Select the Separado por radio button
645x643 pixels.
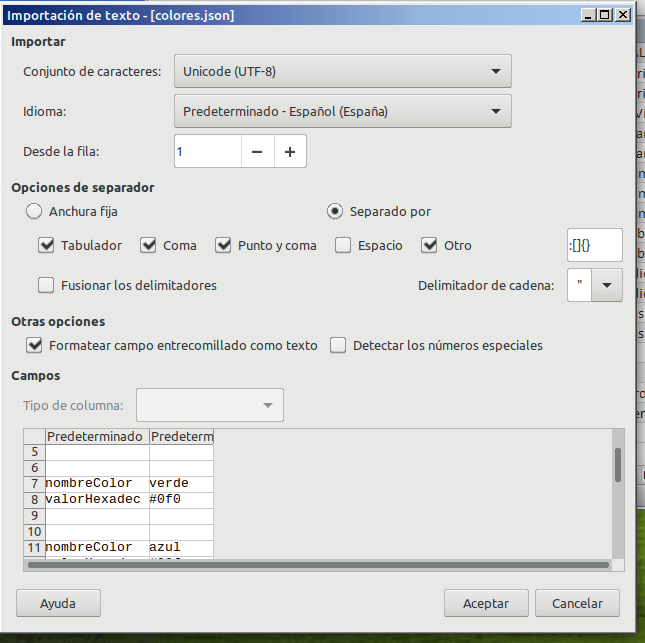click(x=335, y=211)
